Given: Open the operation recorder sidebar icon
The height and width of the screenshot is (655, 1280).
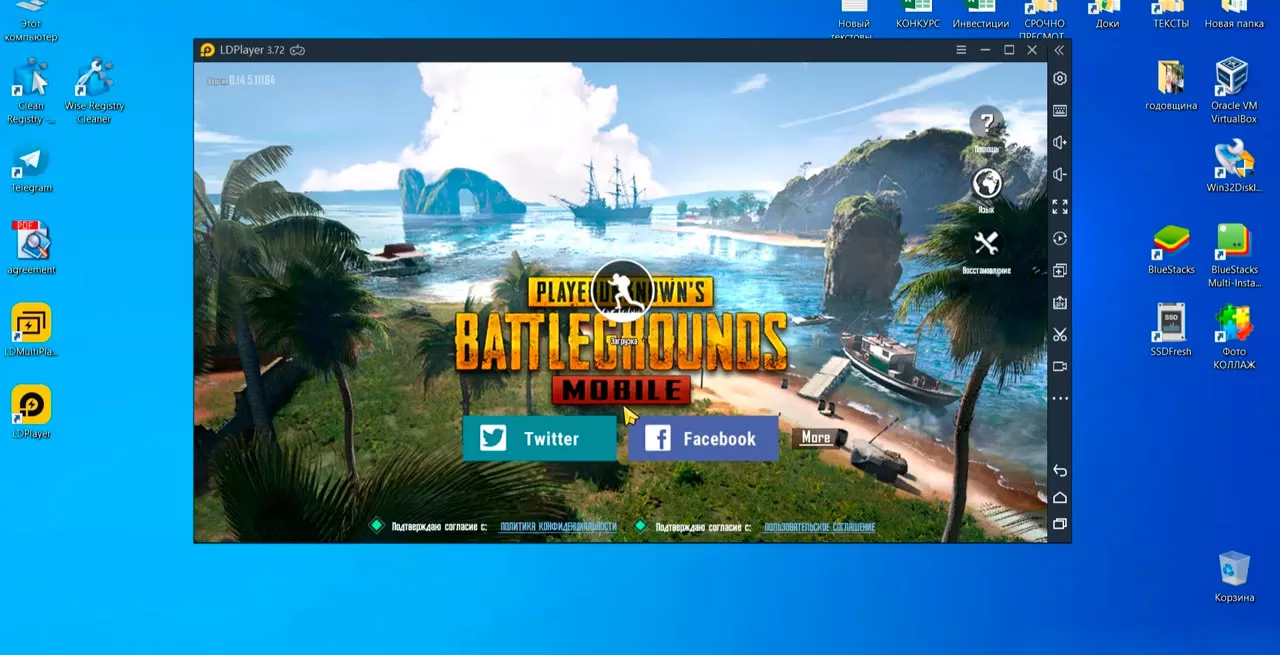Looking at the screenshot, I should click(x=1060, y=239).
